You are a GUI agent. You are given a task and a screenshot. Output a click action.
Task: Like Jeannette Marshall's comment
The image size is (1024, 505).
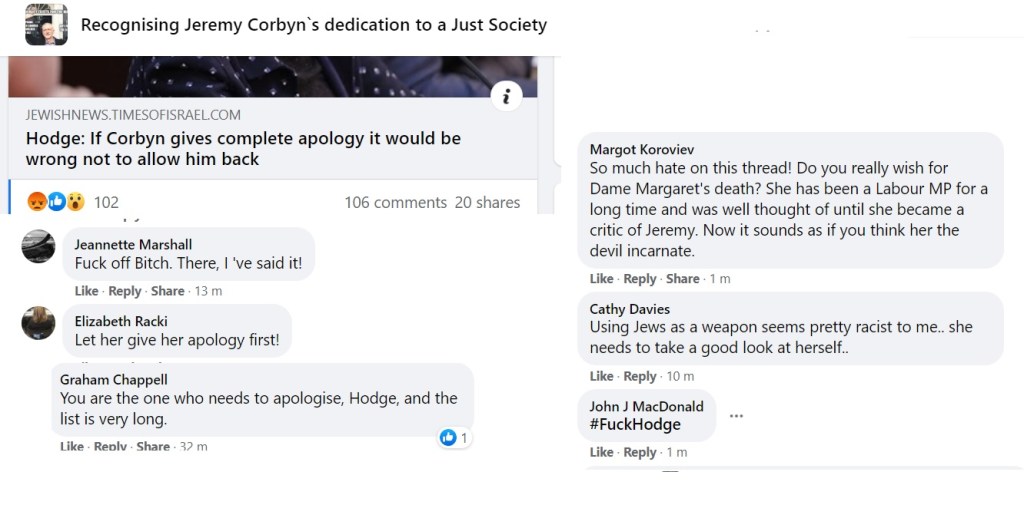tap(86, 291)
